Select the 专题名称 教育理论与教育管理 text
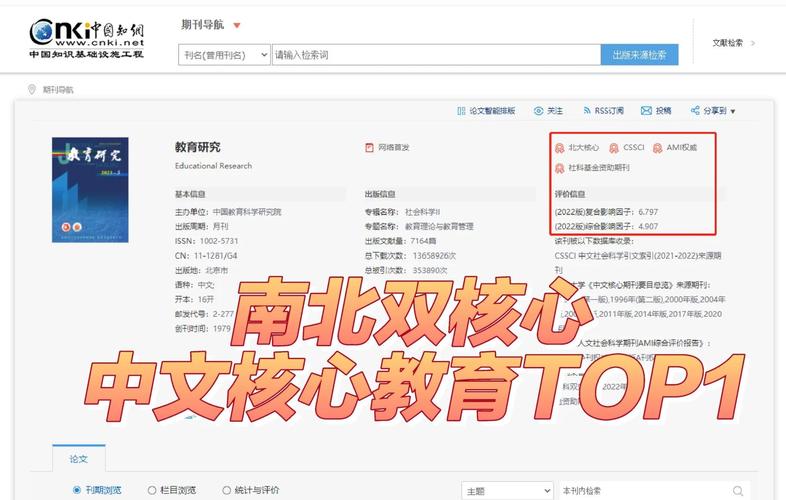This screenshot has width=786, height=500. pos(419,226)
